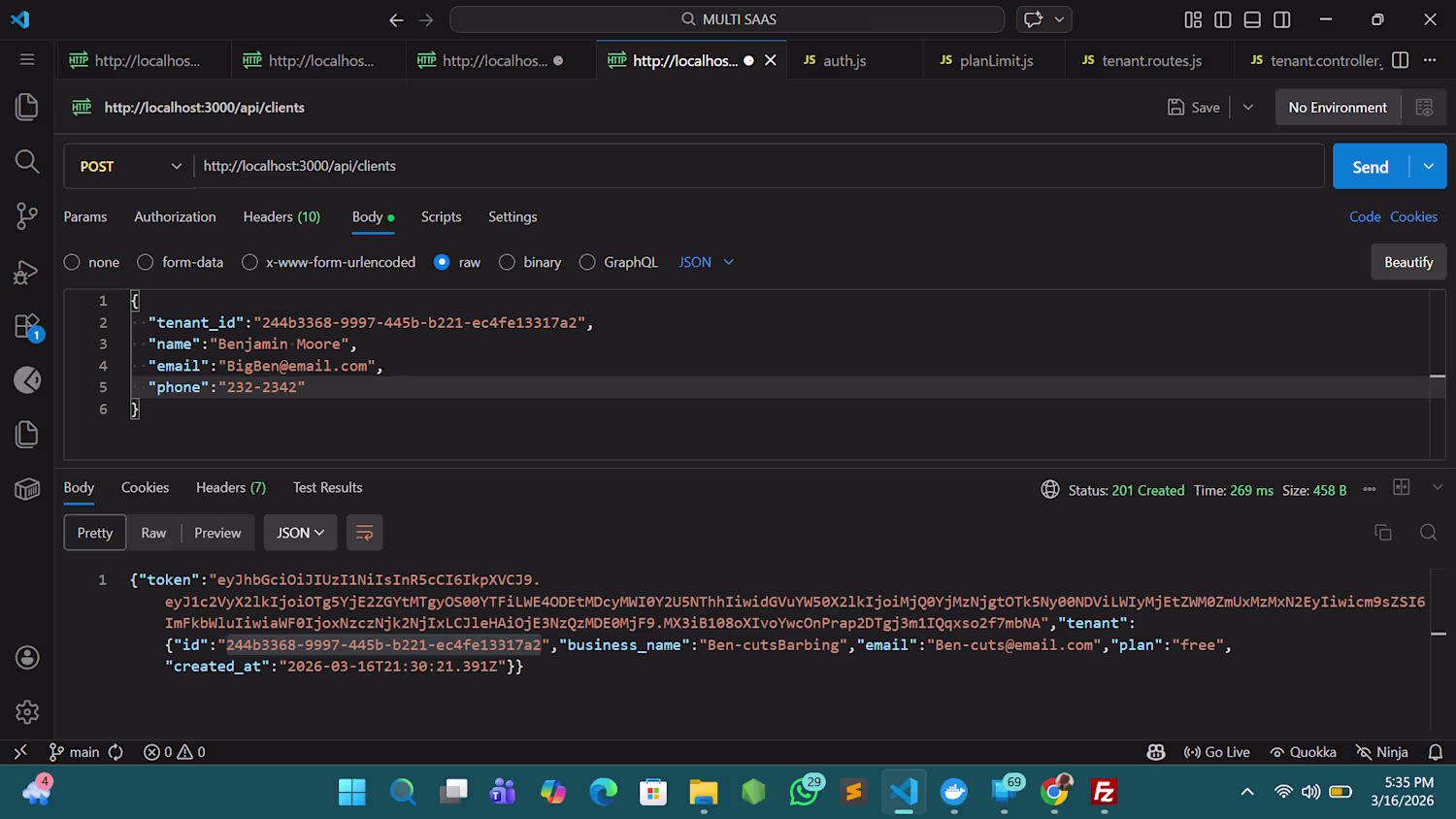The width and height of the screenshot is (1456, 819).
Task: Open the Docker app in the taskbar
Action: click(x=954, y=792)
